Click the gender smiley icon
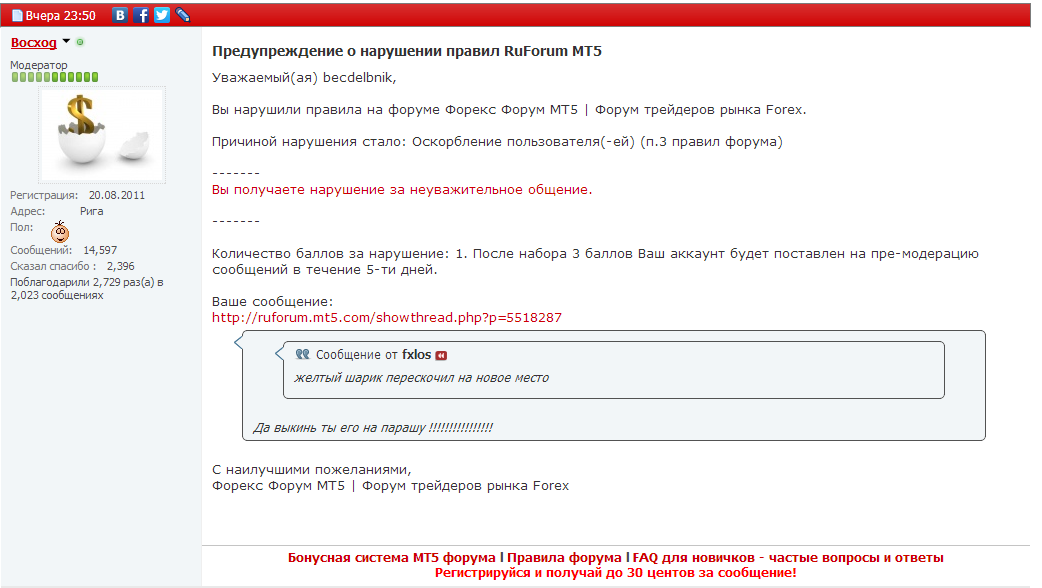The width and height of the screenshot is (1042, 588). [x=60, y=231]
